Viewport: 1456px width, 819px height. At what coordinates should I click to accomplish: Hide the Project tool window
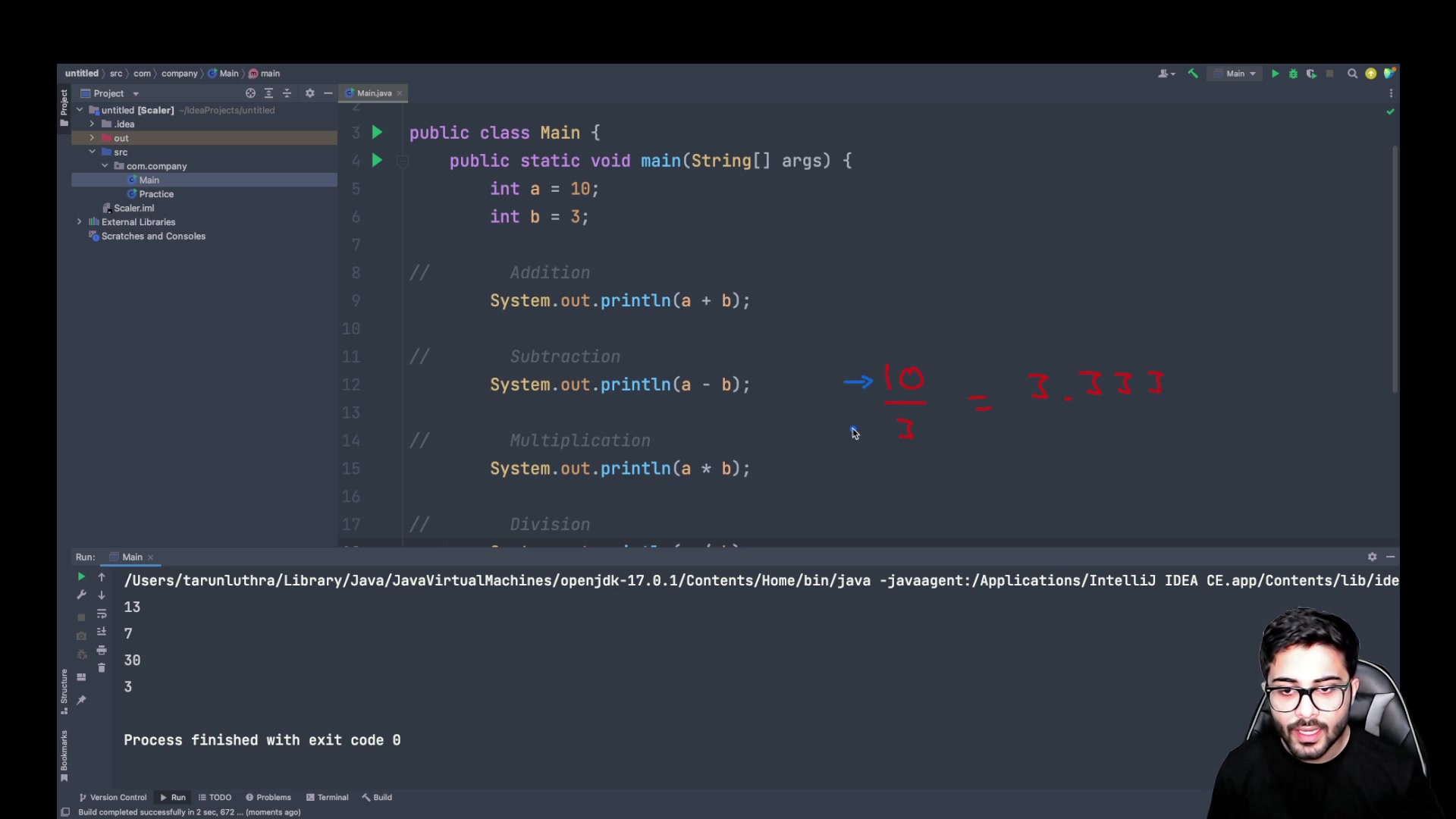pos(328,93)
